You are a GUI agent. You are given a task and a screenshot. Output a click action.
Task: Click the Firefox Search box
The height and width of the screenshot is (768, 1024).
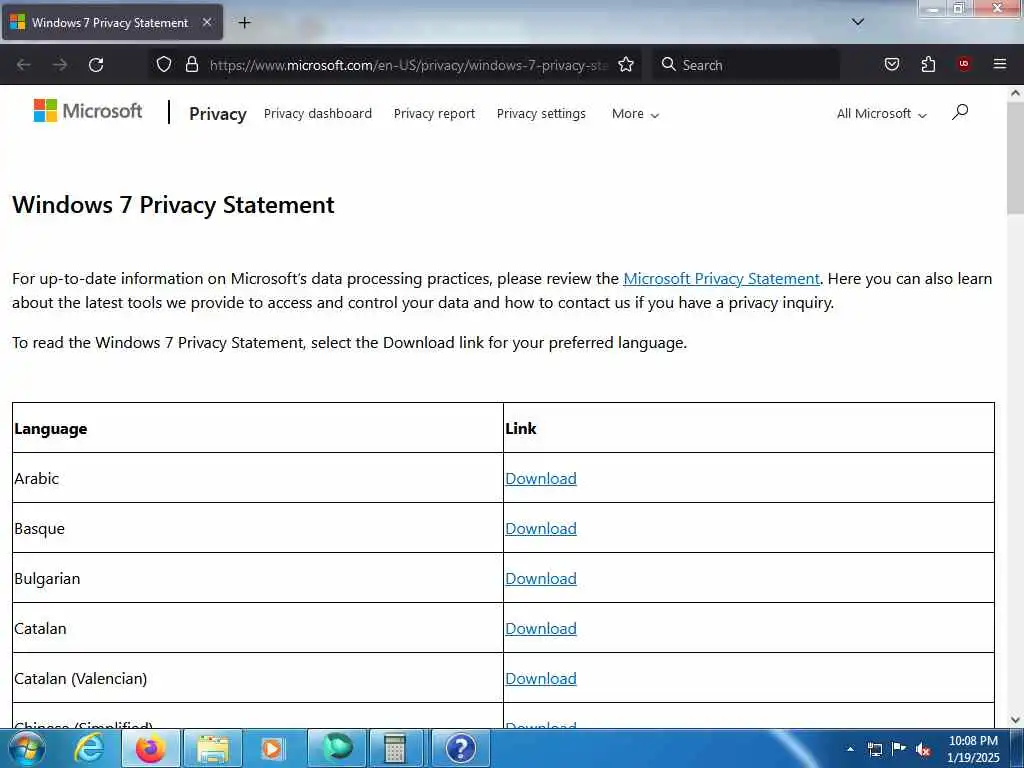(746, 65)
